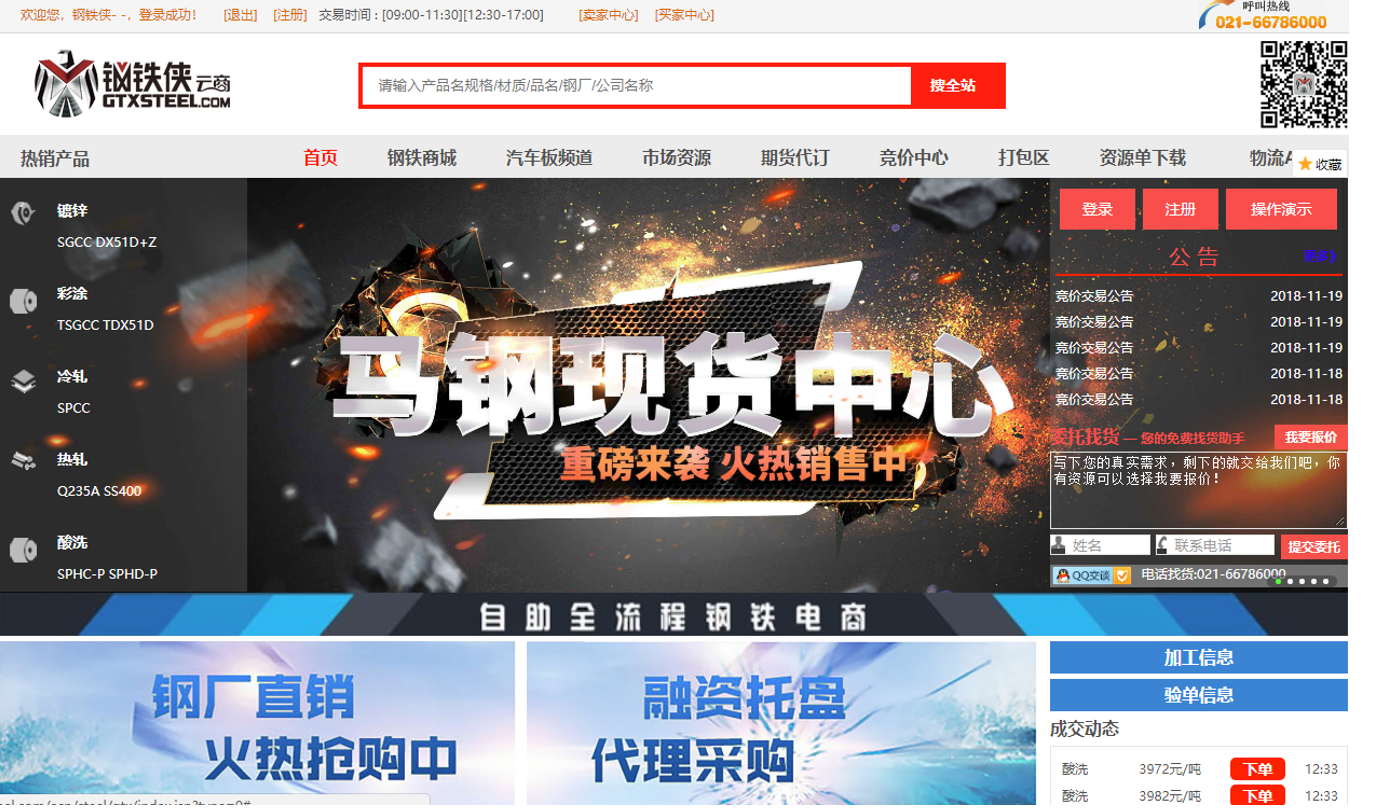
Task: Open the 钢厂直销 promotional banner
Action: [x=257, y=723]
